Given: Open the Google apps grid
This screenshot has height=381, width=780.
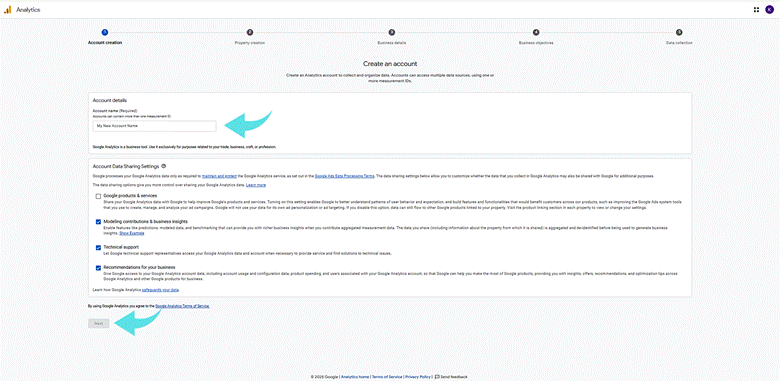Looking at the screenshot, I should 756,10.
